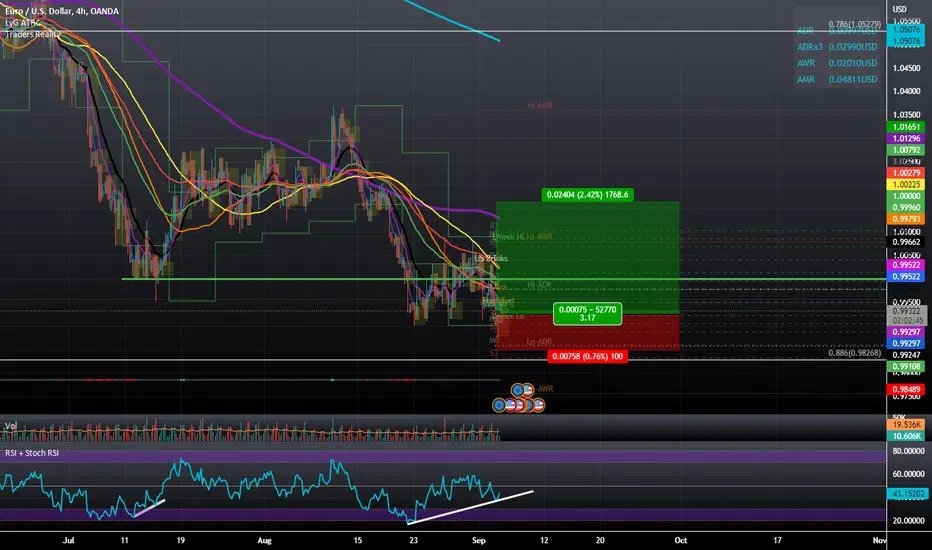Click the leftmost EU flag event icon in lower row
932x550 pixels.
click(x=499, y=406)
